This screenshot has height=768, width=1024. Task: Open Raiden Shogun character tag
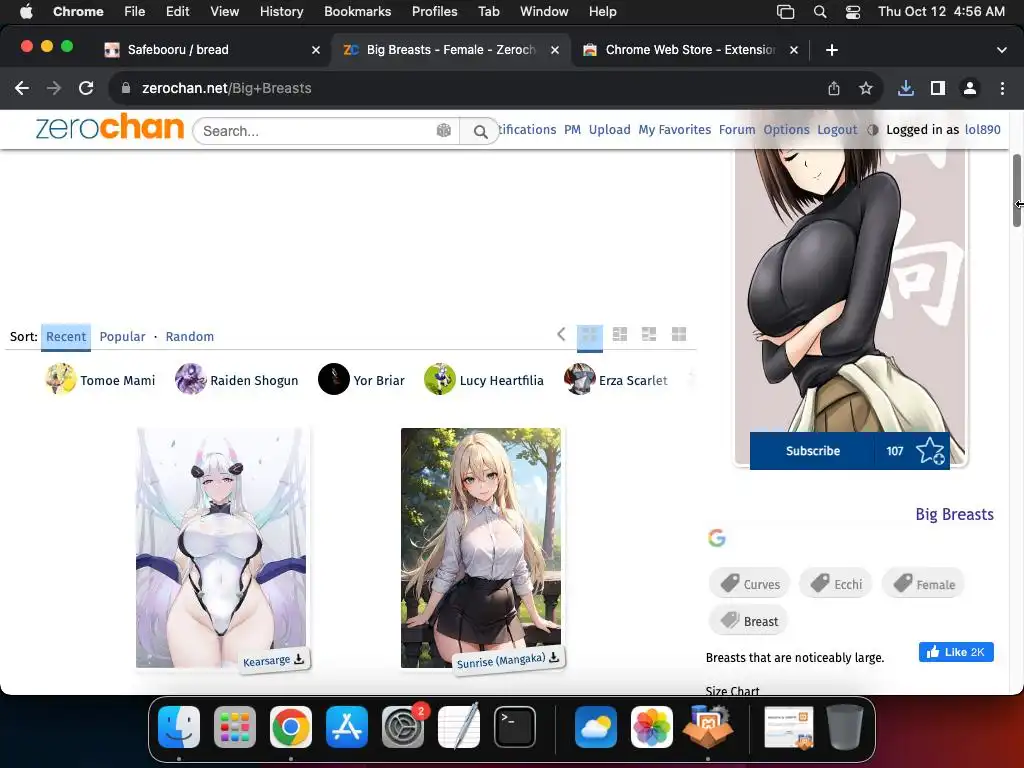(236, 379)
